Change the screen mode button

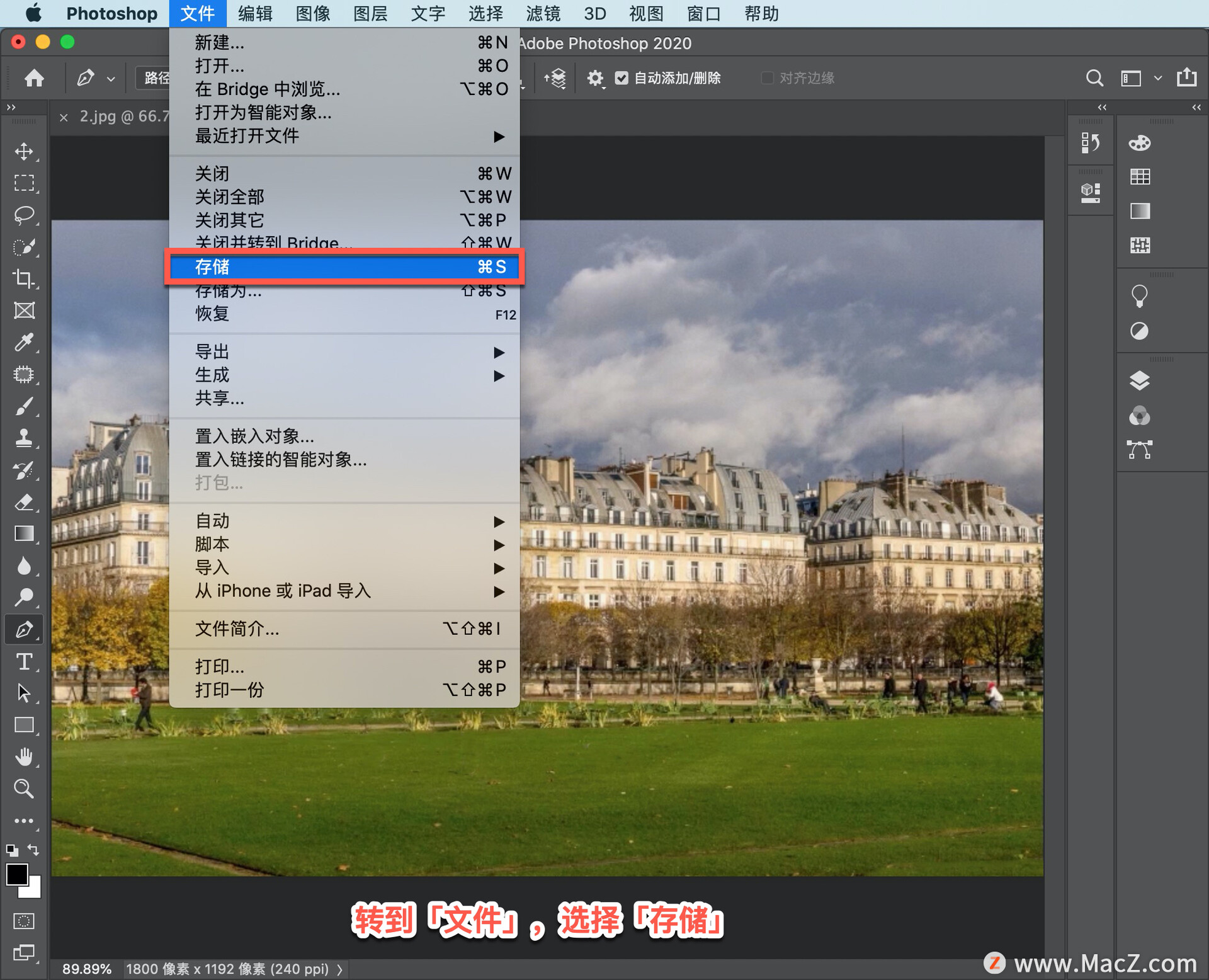point(24,952)
